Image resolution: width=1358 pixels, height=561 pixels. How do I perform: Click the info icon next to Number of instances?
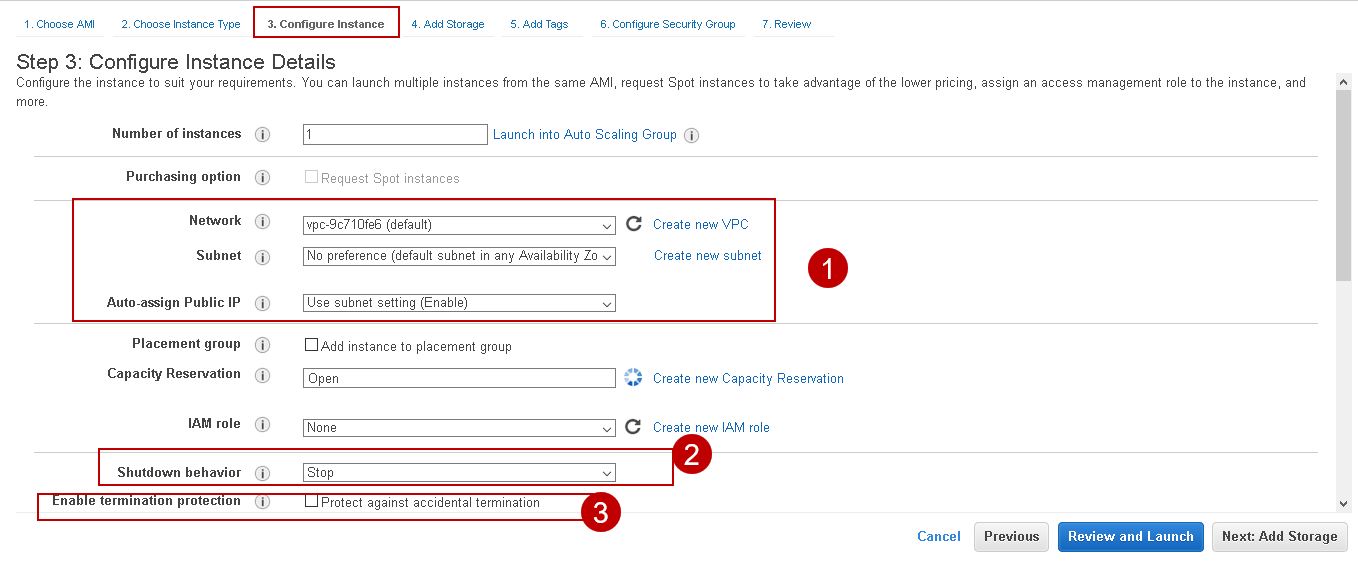pos(263,135)
